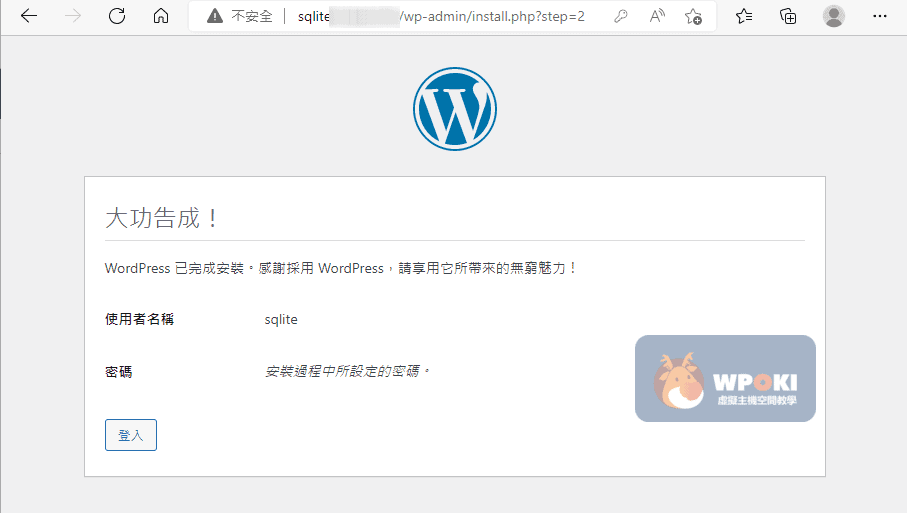This screenshot has width=907, height=513.
Task: Click the 登入 login button
Action: point(131,435)
